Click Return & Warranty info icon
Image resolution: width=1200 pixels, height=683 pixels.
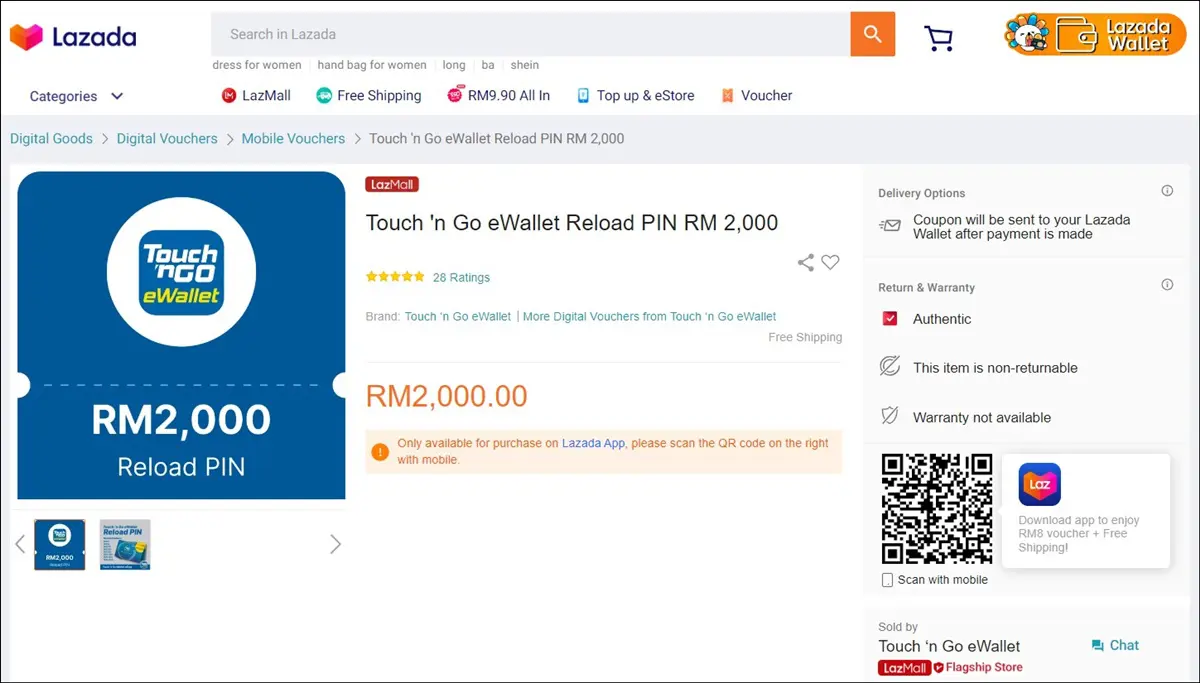[x=1167, y=285]
